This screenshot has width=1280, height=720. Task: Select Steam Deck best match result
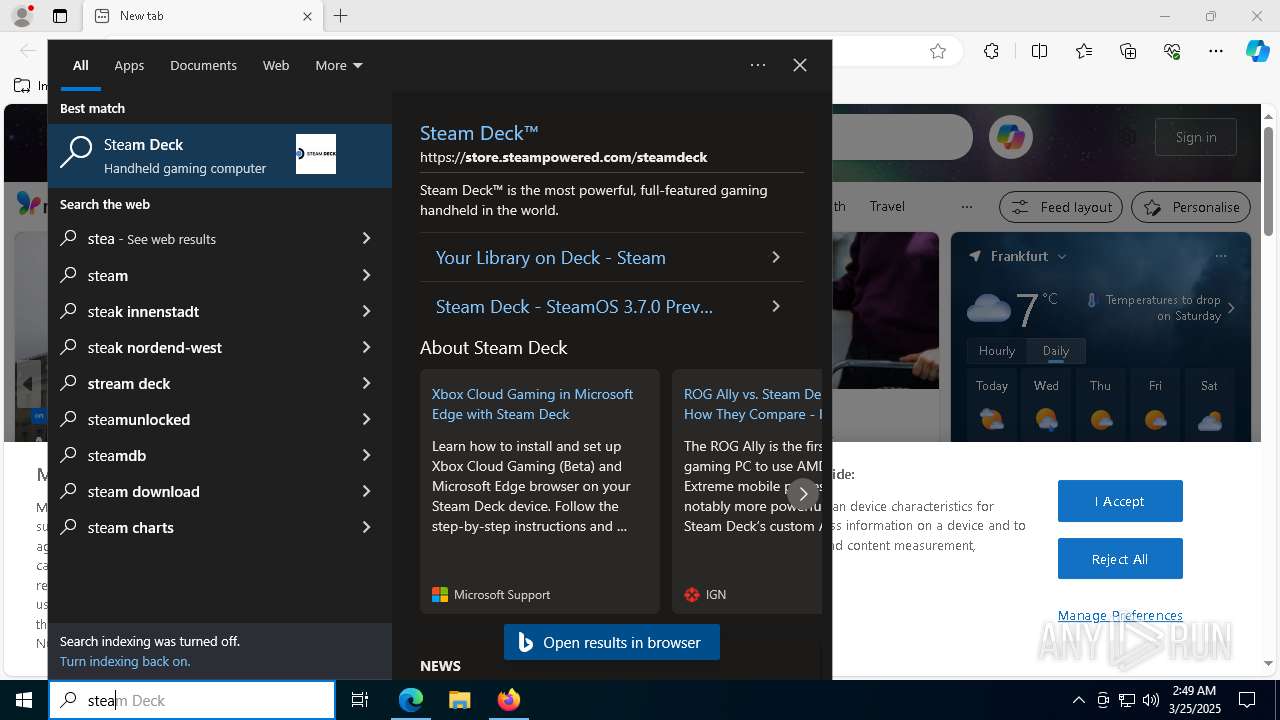[220, 155]
